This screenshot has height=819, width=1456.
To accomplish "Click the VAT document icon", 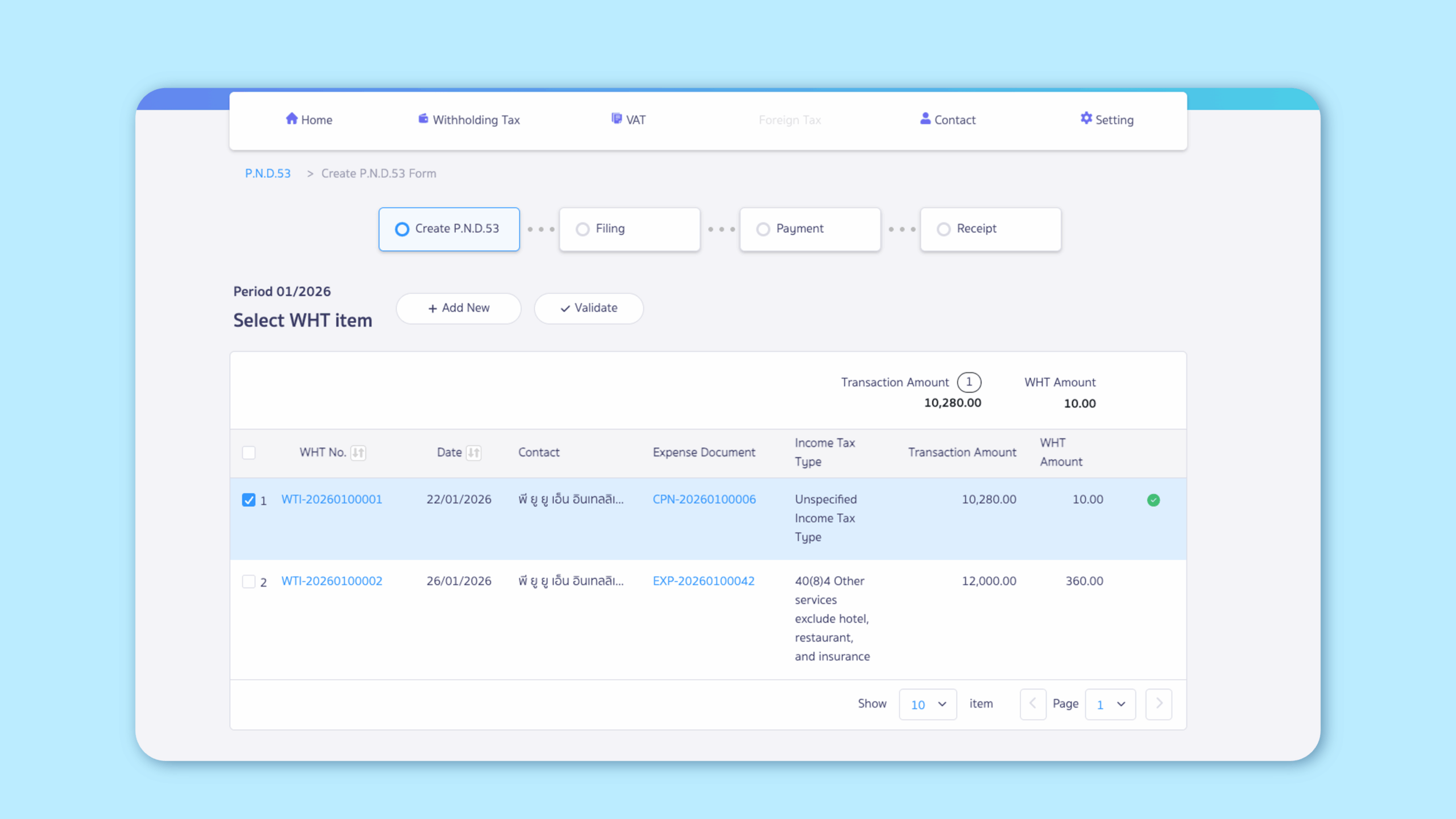I will click(617, 118).
